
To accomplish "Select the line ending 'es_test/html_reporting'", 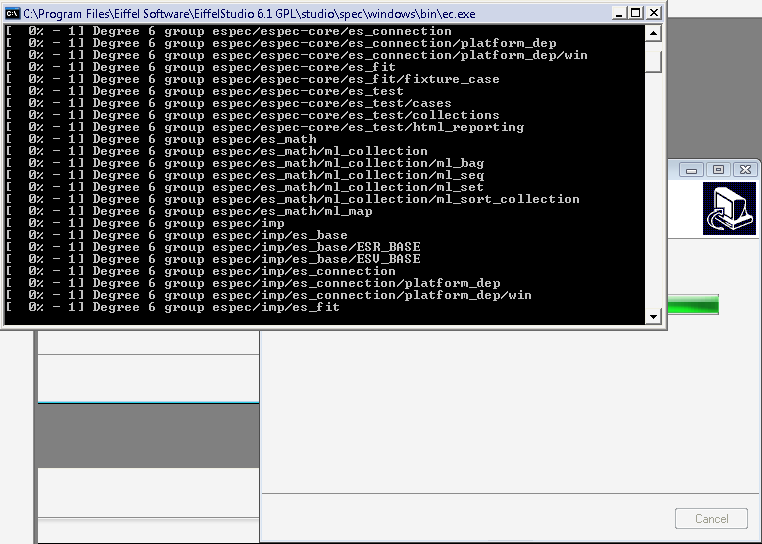I will 265,127.
